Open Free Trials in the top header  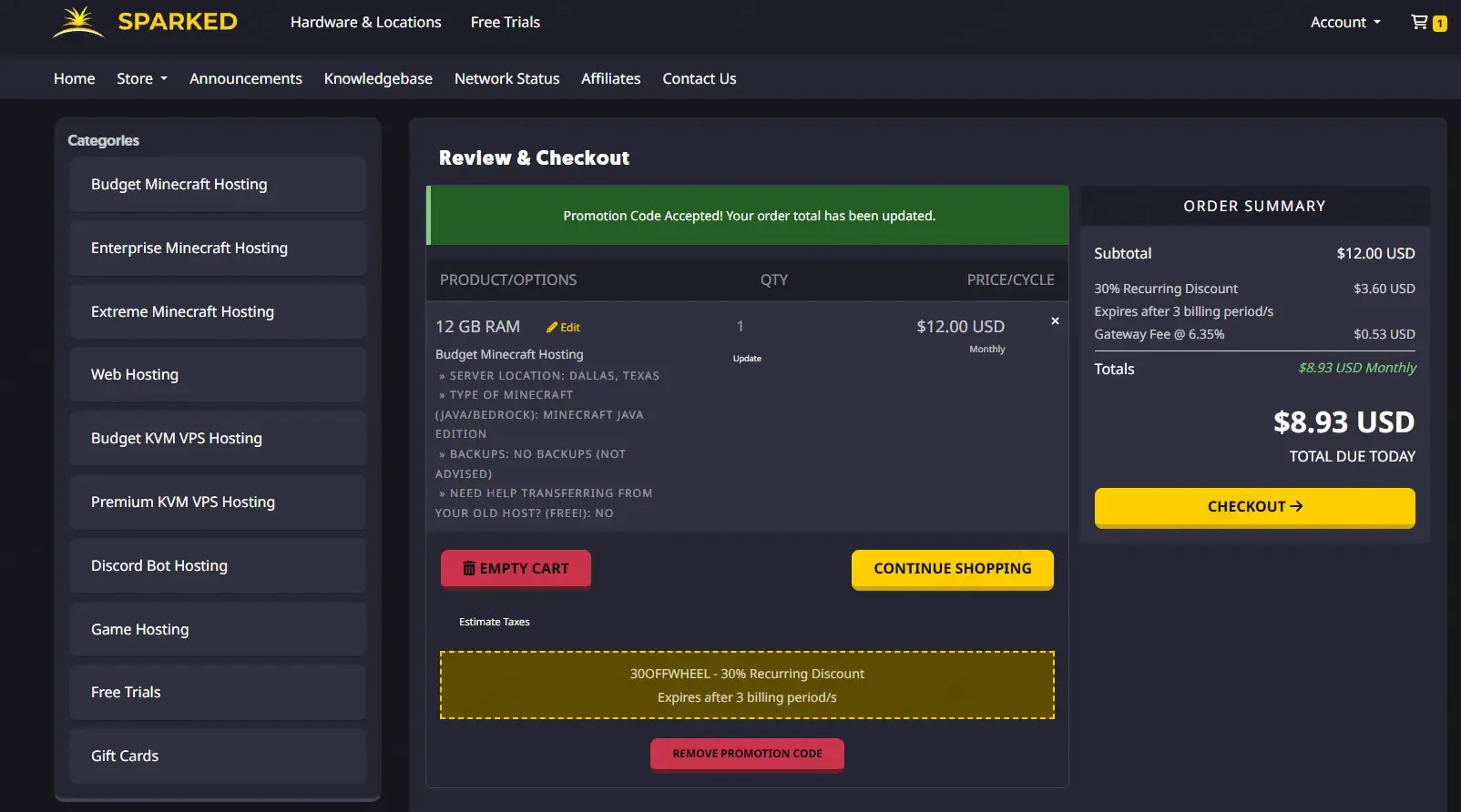tap(506, 22)
